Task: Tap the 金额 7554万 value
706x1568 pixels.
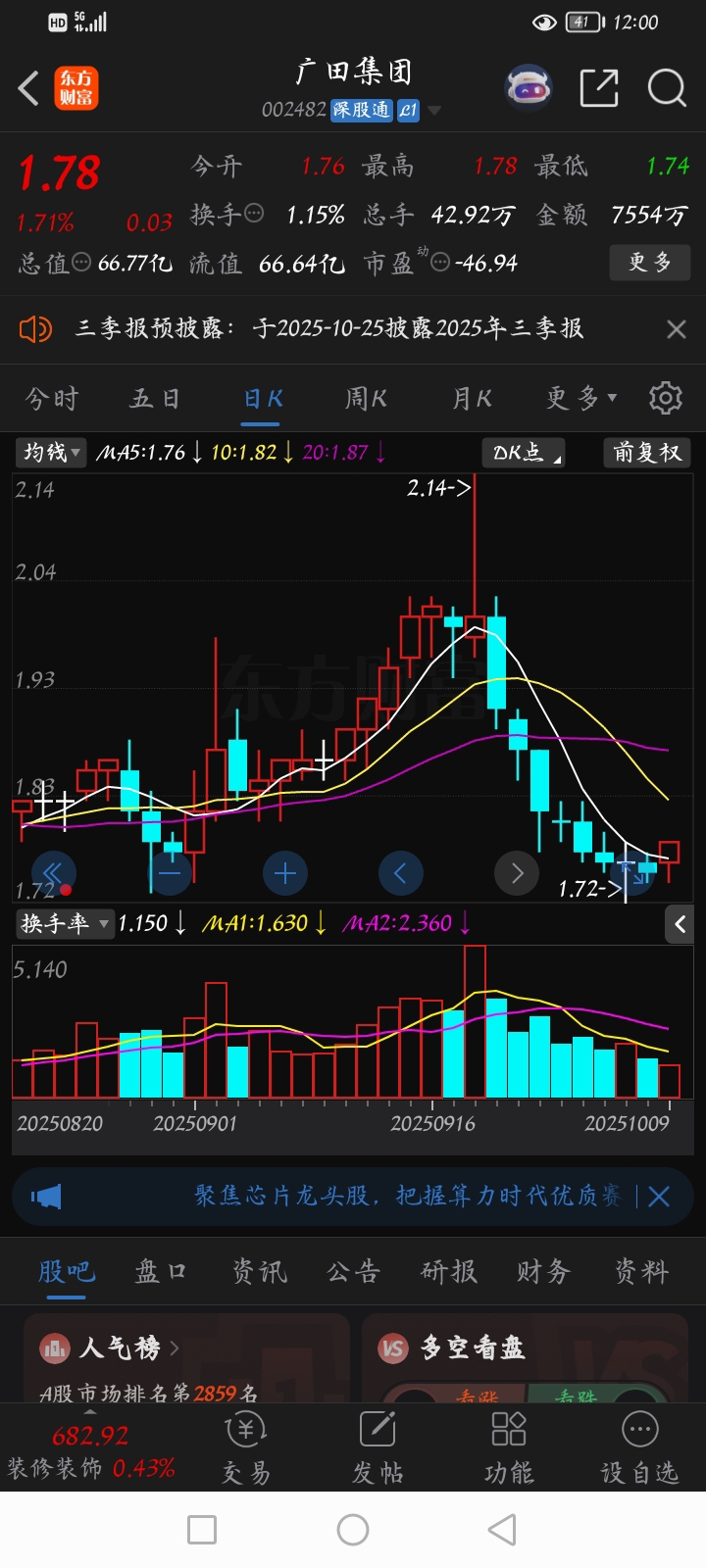Action: [649, 215]
